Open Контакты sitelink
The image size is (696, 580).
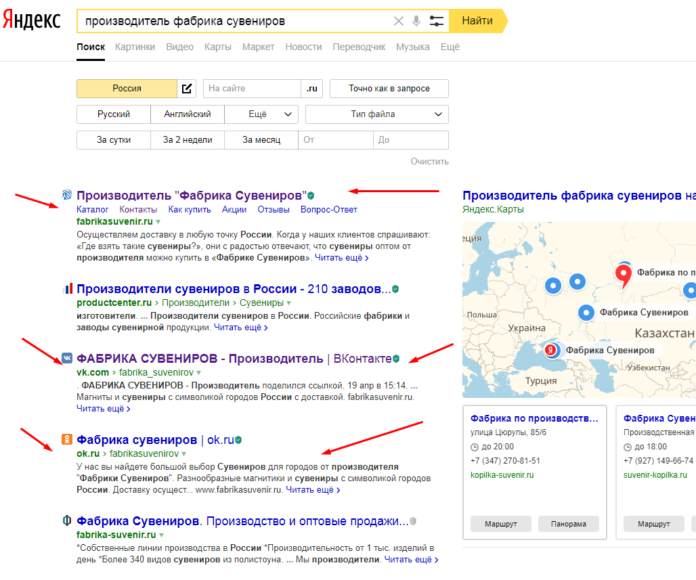point(138,209)
